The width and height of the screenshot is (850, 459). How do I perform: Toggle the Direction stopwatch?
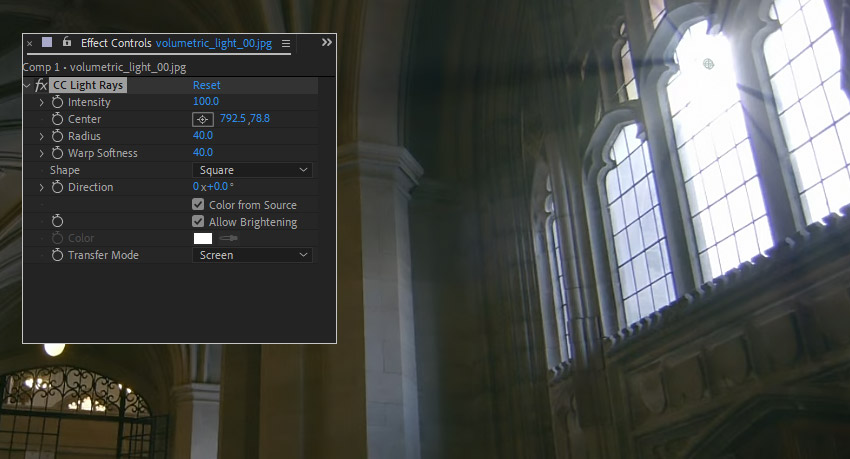(x=57, y=187)
